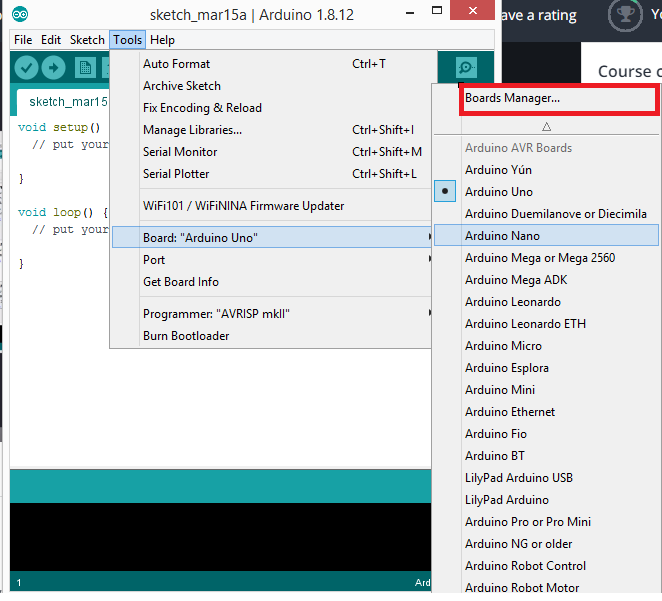
Task: Click the Arduino logo in title bar
Action: [20, 15]
